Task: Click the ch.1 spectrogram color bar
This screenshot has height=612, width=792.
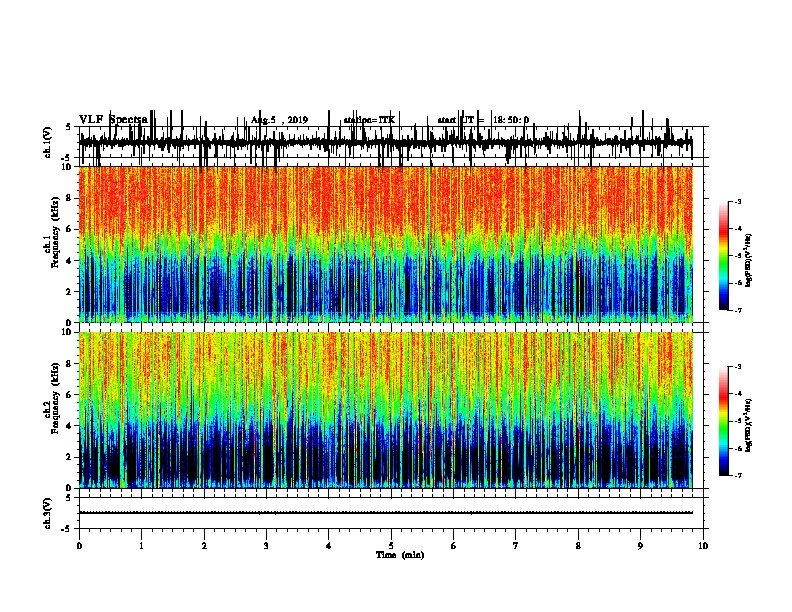Action: (724, 256)
